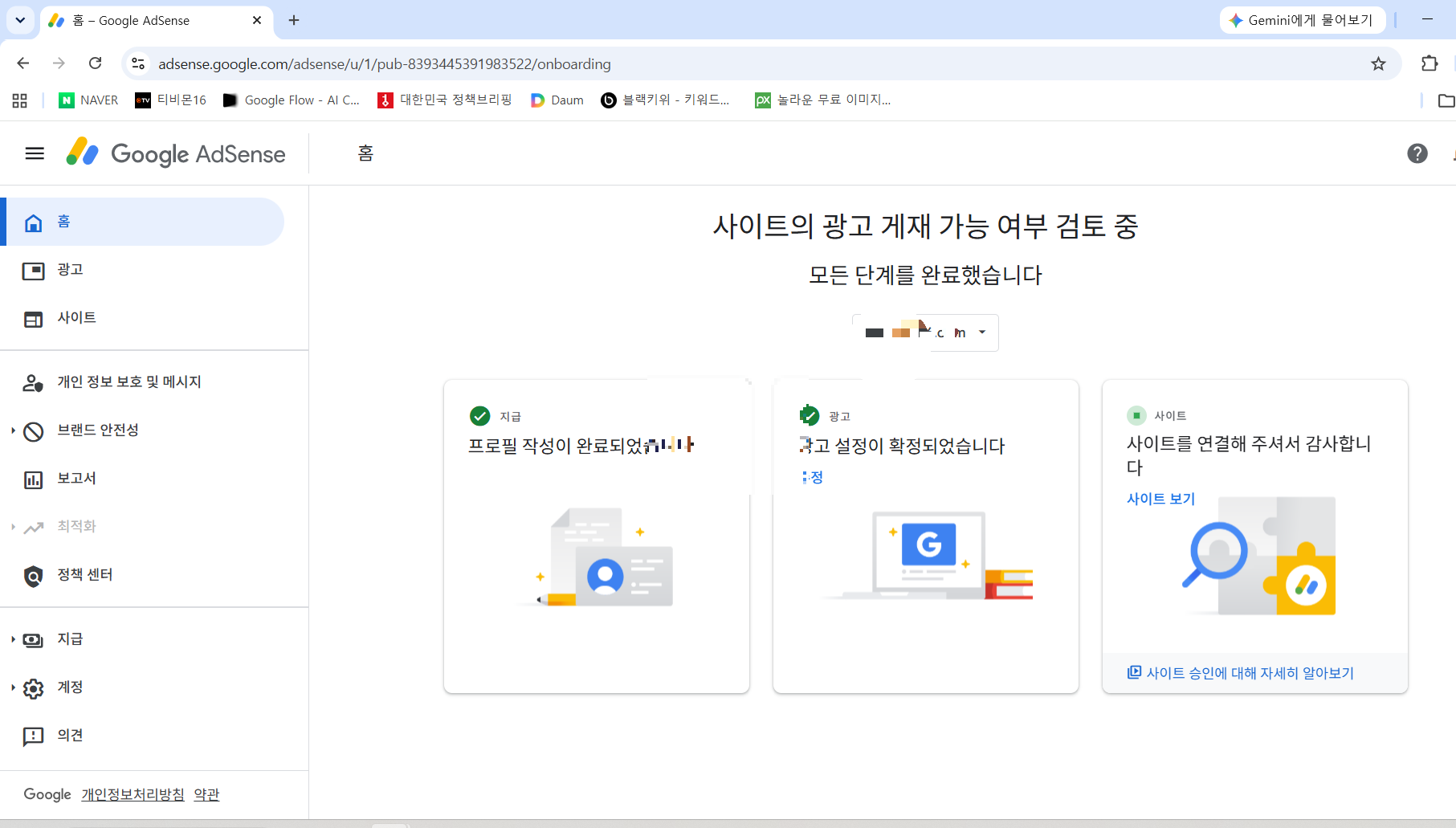Screen dimensions: 1456x828
Task: Click the optimization trend-arrow icon
Action: [33, 528]
